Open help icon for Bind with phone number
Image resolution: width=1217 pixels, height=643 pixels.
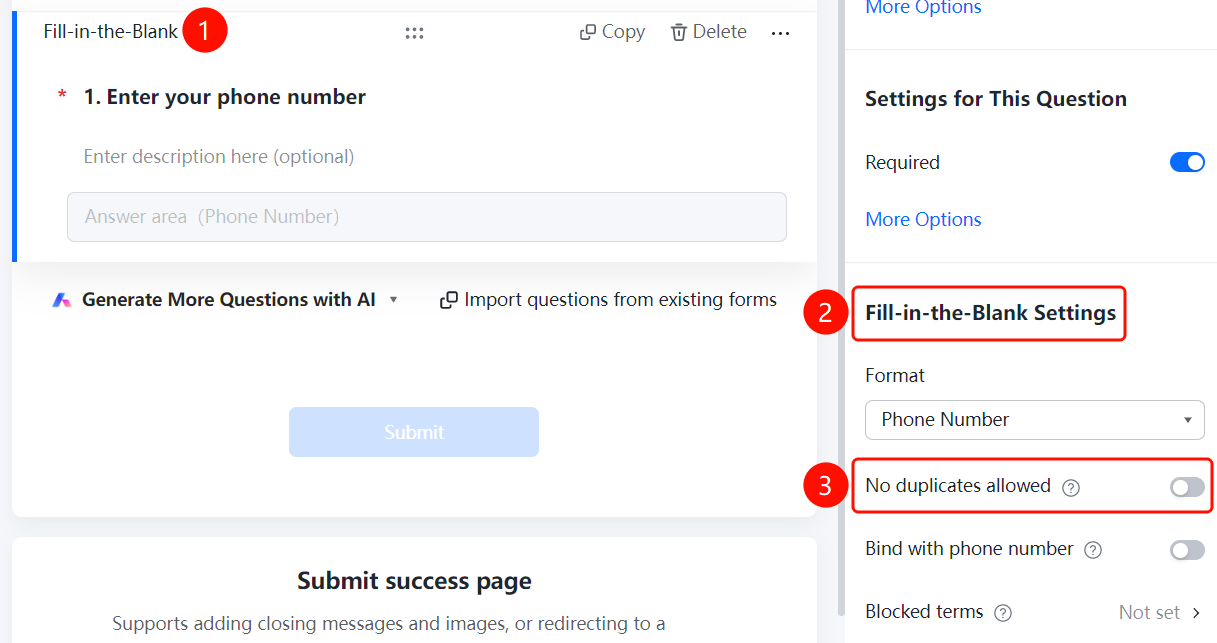tap(1093, 550)
